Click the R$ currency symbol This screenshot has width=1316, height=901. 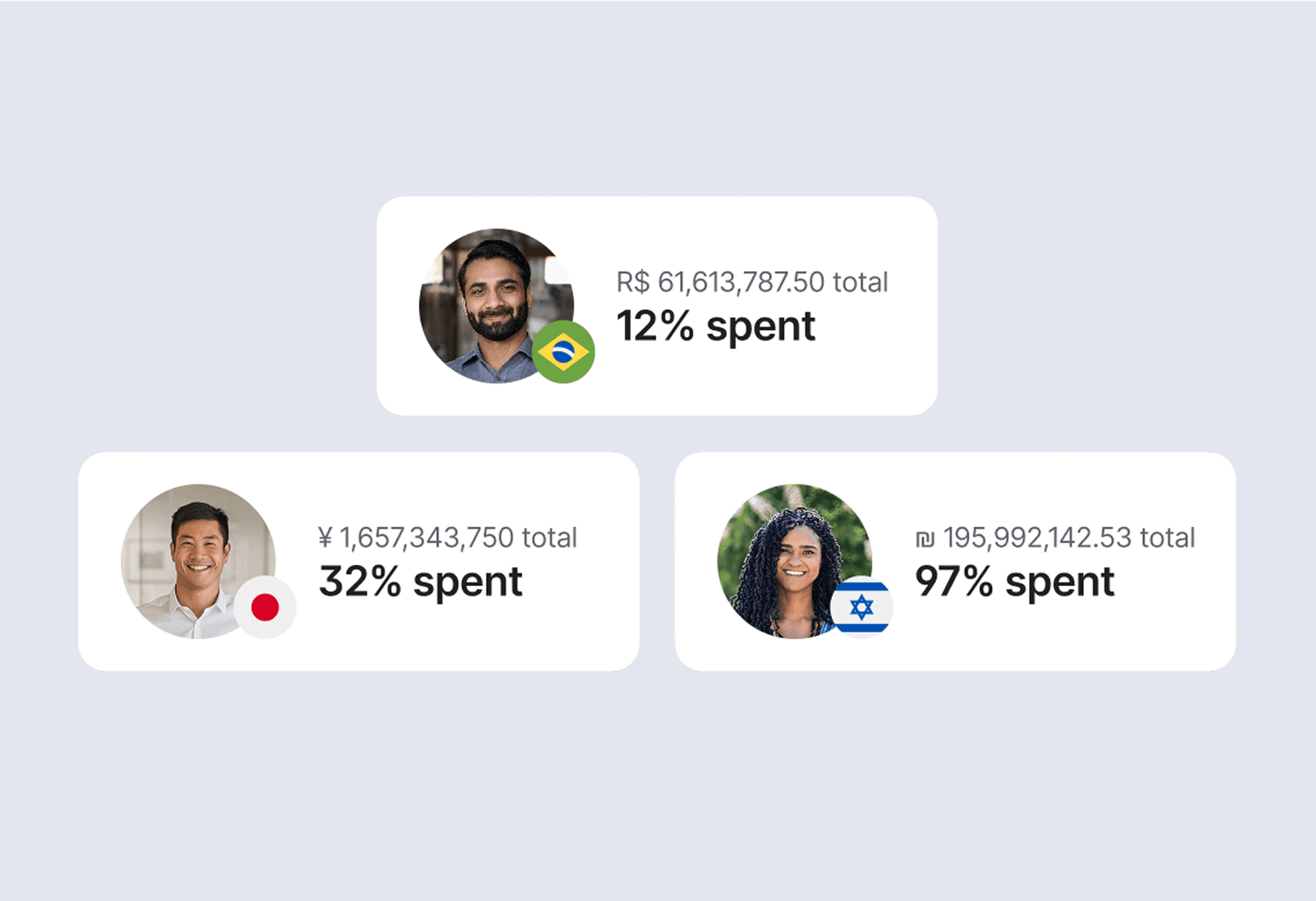pos(633,282)
